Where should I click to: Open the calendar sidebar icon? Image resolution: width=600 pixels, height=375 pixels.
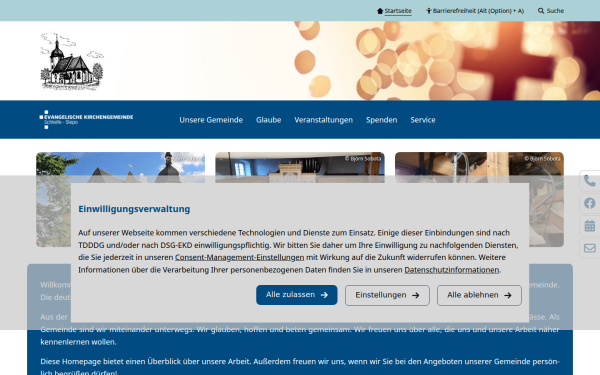[x=590, y=226]
